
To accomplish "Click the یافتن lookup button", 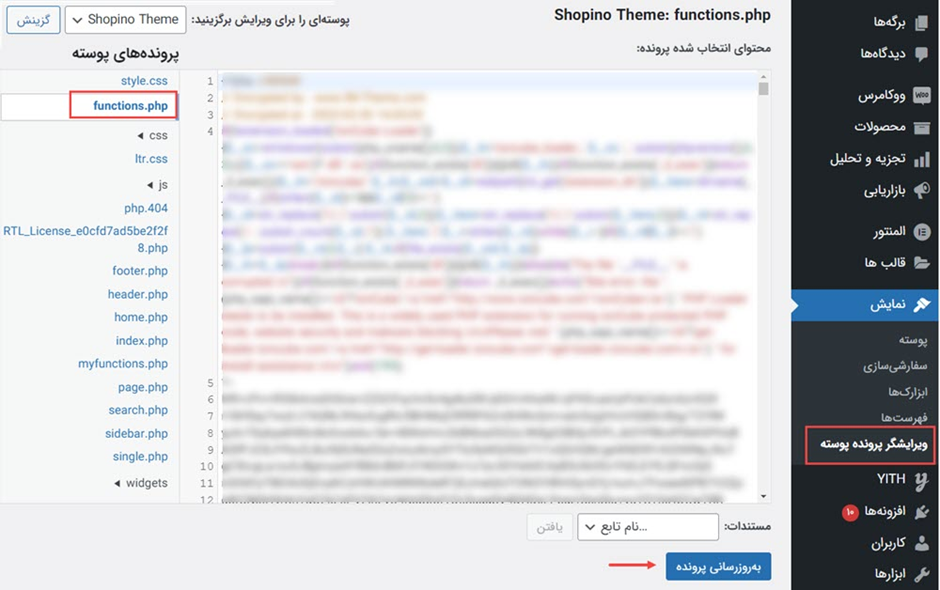I will click(549, 527).
